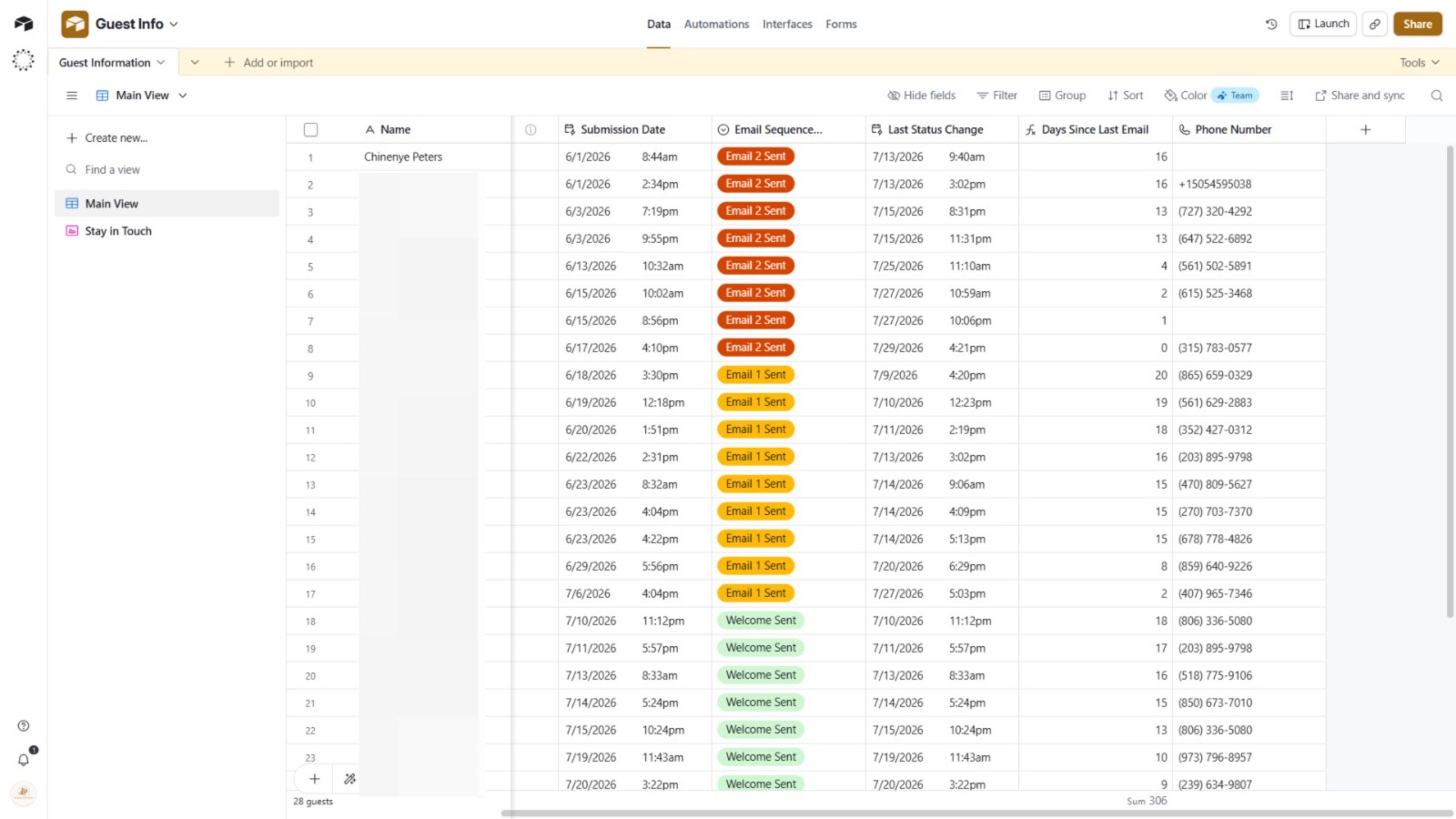Click the Email 2 Sent tag in row 1
Viewport: 1456px width, 819px height.
click(756, 157)
